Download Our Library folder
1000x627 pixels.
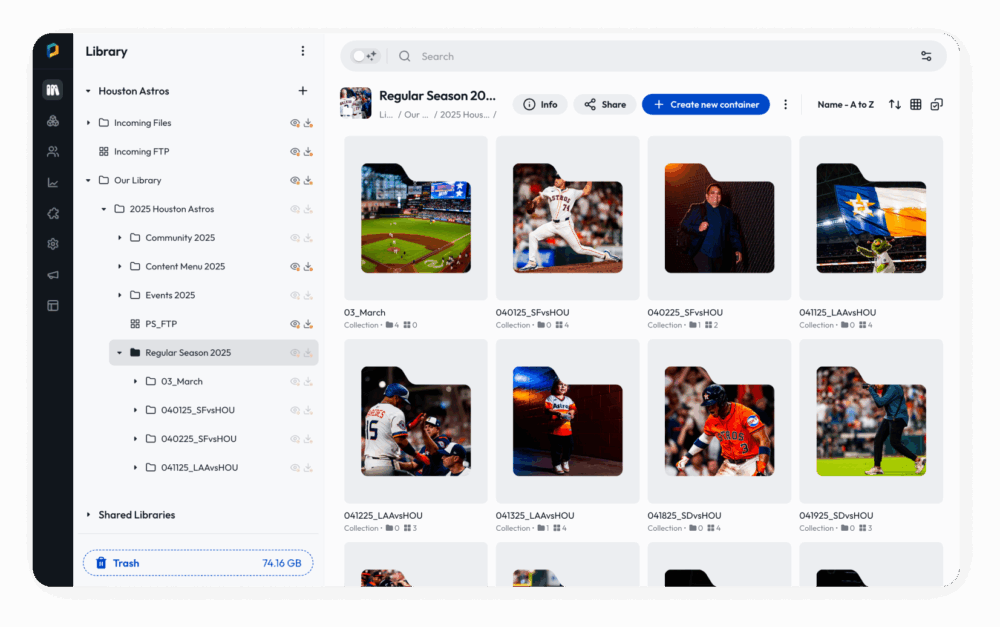[308, 181]
